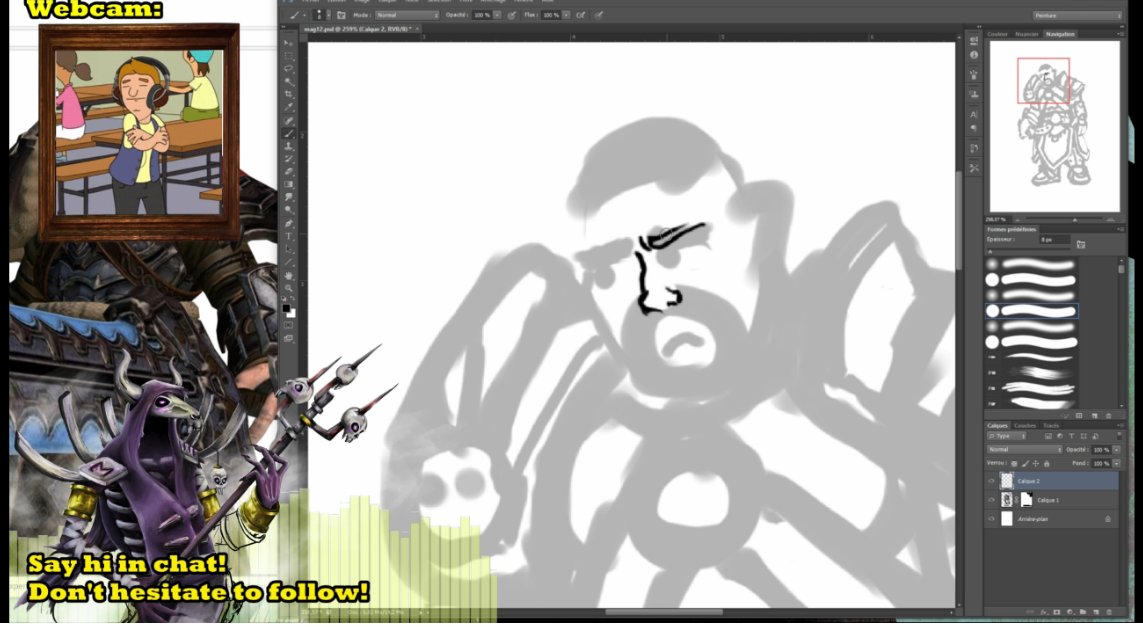Select the Smudge/Blur tool
Image resolution: width=1143 pixels, height=627 pixels.
(288, 196)
